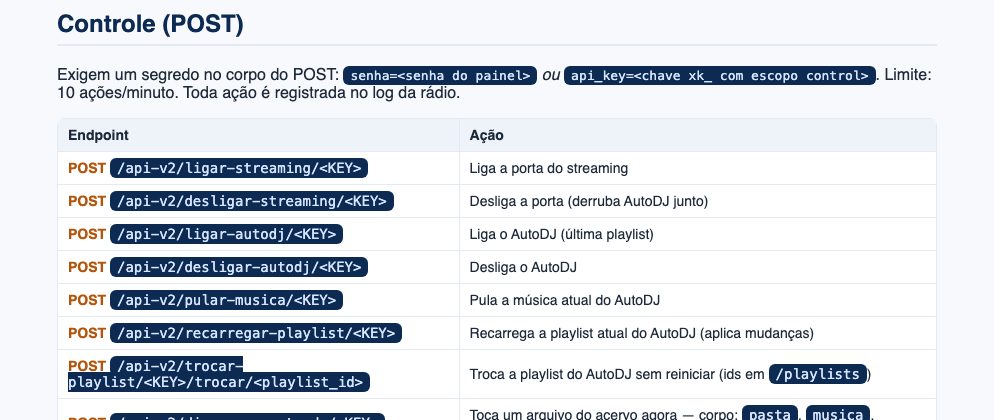Click the '/playlists' code tag
The image size is (994, 420).
coord(817,374)
